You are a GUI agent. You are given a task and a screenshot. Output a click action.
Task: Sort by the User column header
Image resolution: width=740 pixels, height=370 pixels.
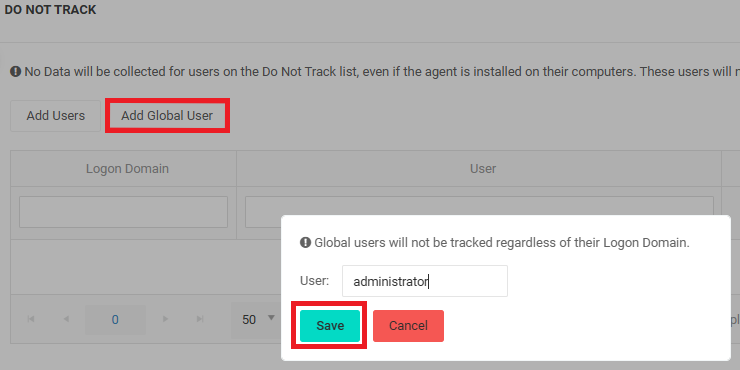point(483,168)
